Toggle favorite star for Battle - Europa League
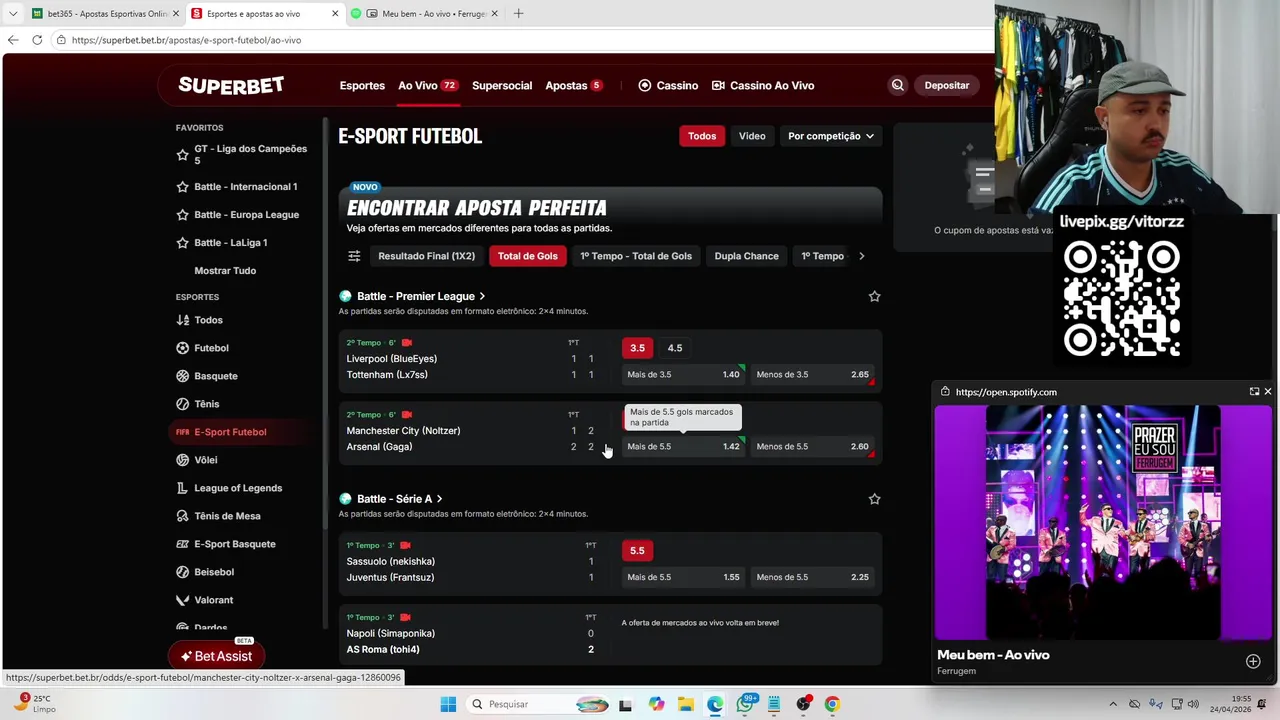 (x=182, y=215)
